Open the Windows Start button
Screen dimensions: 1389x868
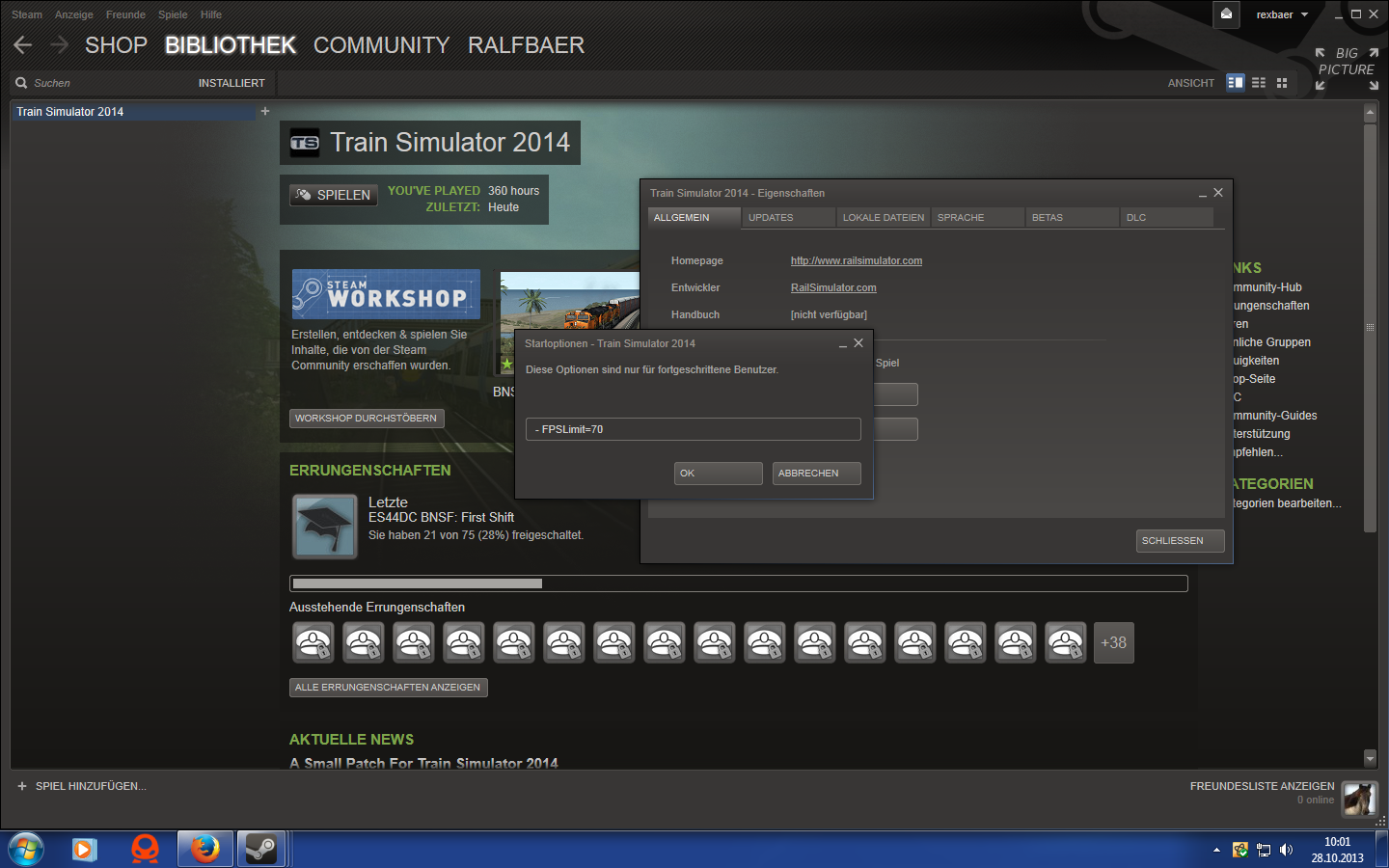click(x=26, y=849)
